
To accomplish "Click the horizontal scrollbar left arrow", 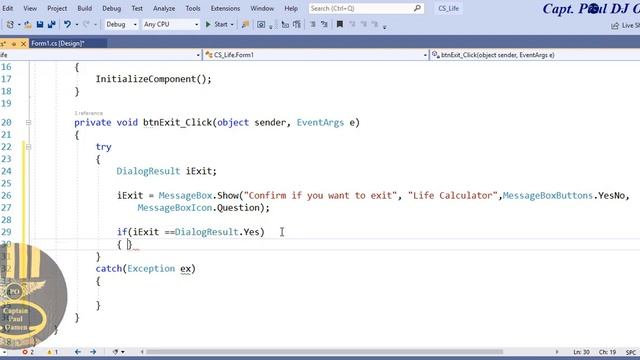I will click(142, 352).
